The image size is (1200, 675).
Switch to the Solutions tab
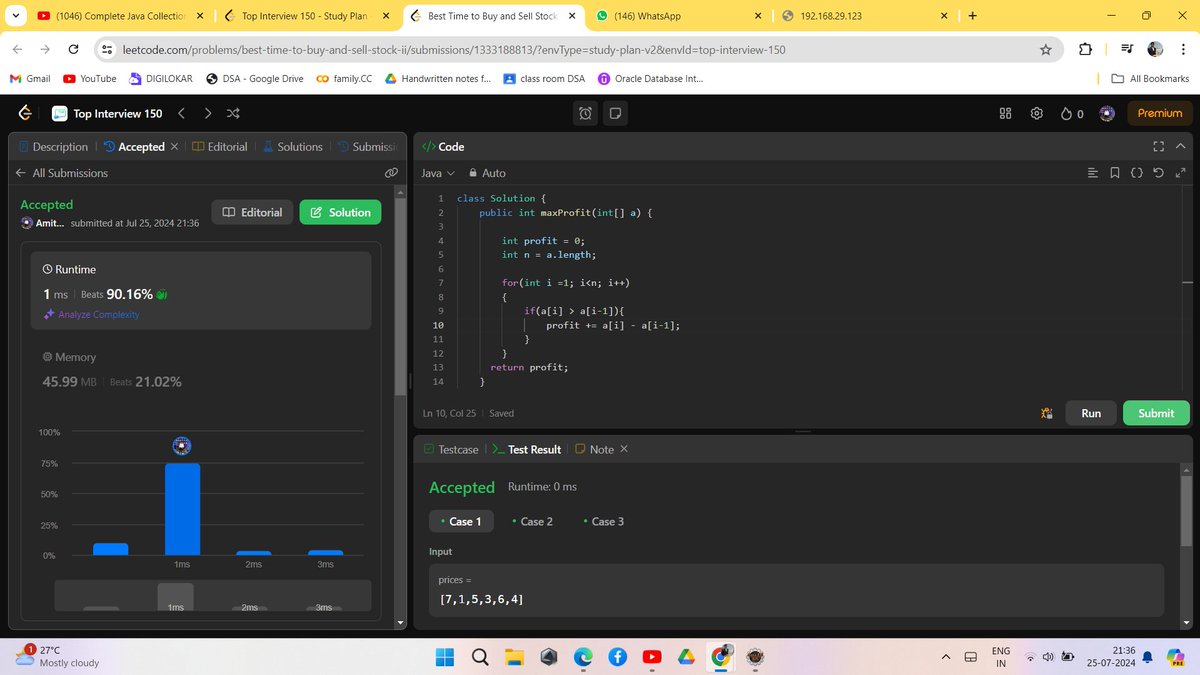[x=292, y=147]
